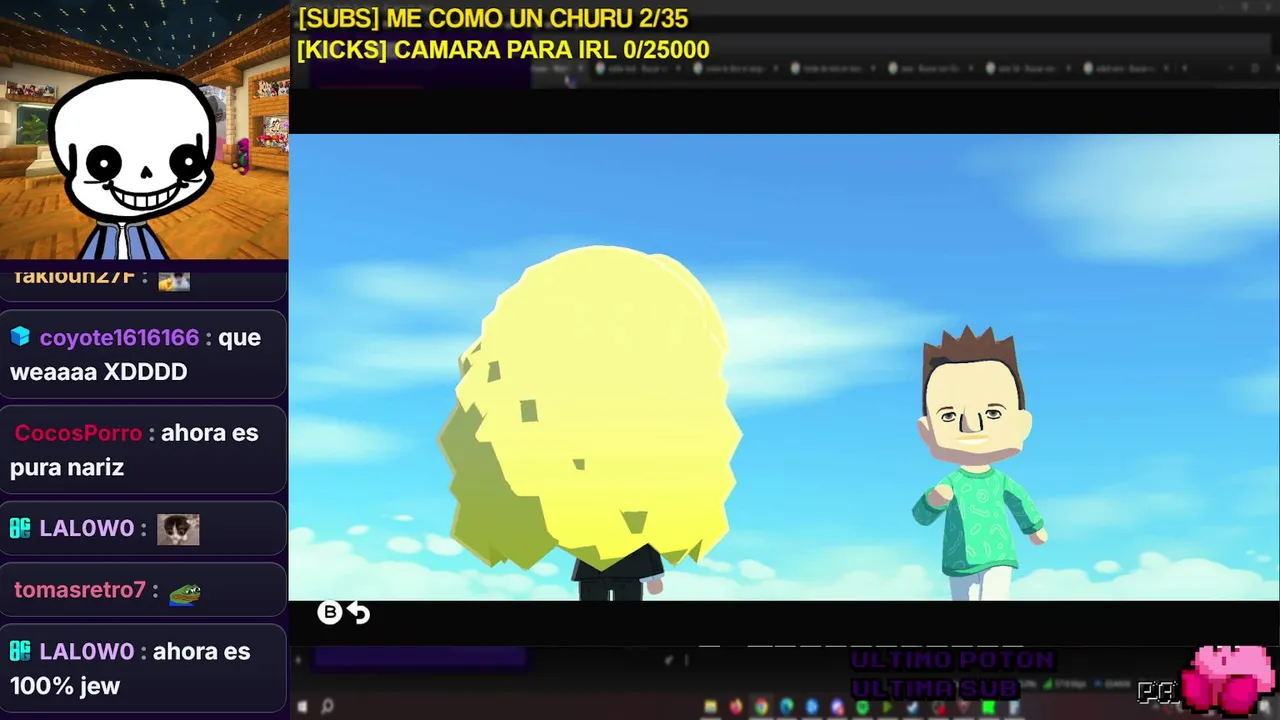Click the "ULTIMO POTON" overlay label

click(952, 660)
